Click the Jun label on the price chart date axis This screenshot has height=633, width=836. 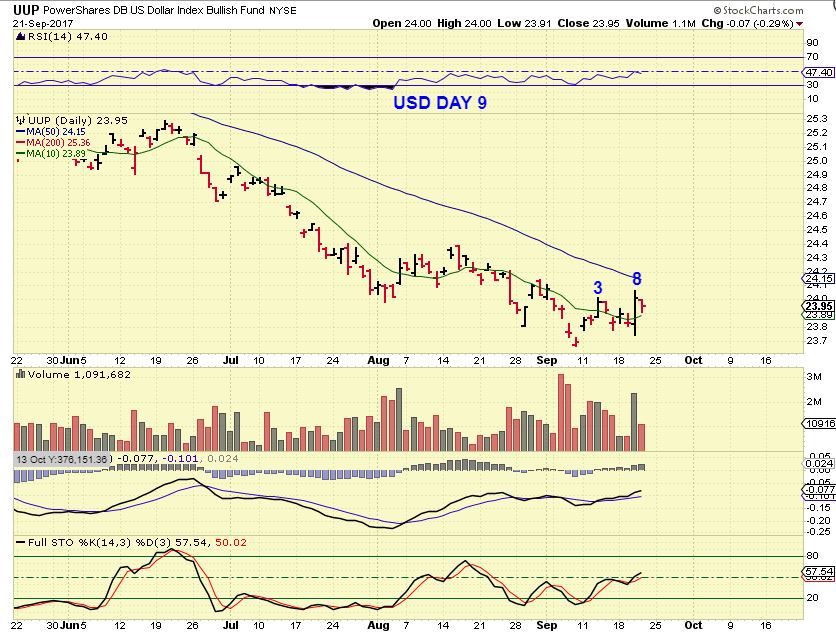click(x=69, y=360)
